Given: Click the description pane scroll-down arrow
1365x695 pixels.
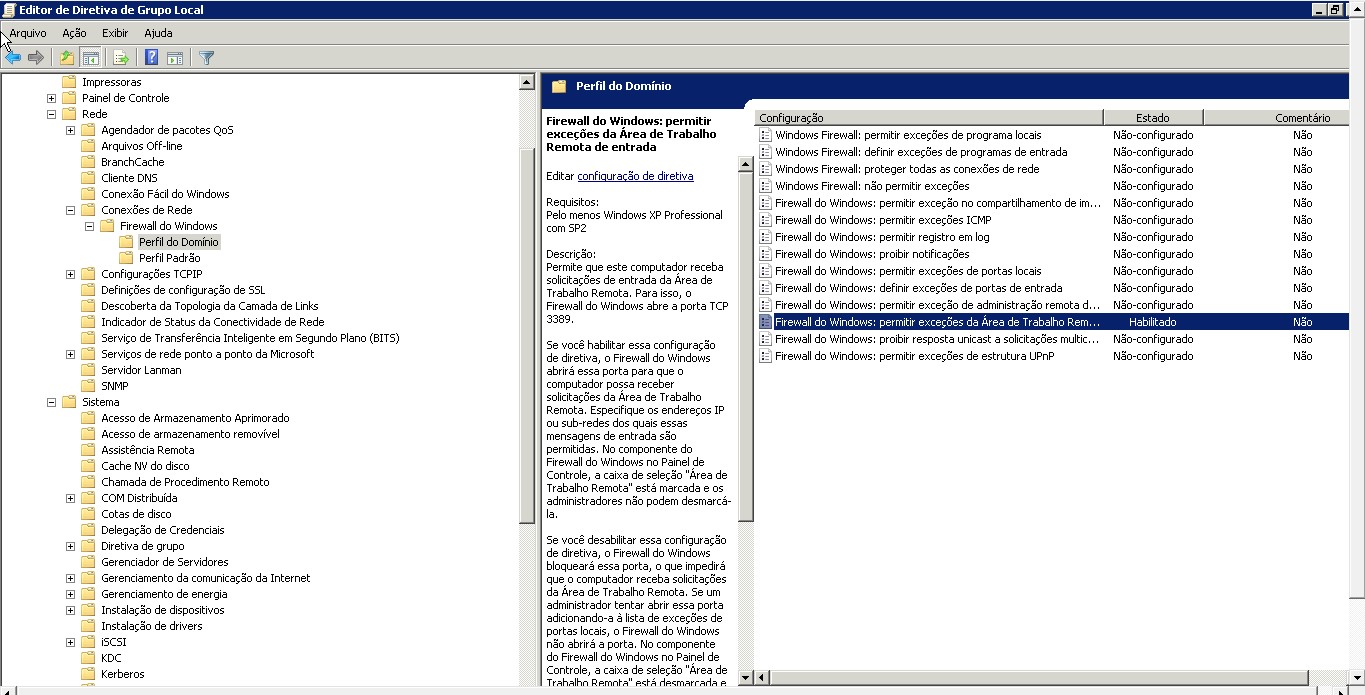Looking at the screenshot, I should (x=745, y=677).
